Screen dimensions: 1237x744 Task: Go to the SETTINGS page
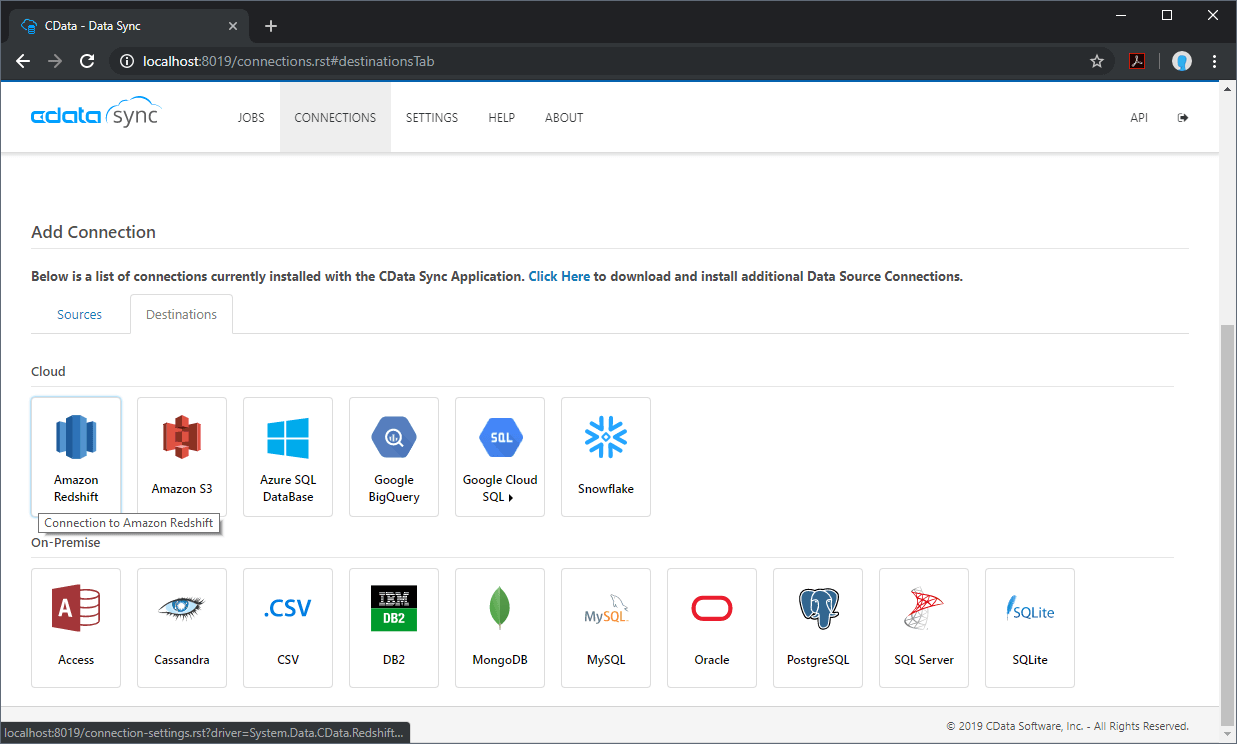pyautogui.click(x=432, y=118)
